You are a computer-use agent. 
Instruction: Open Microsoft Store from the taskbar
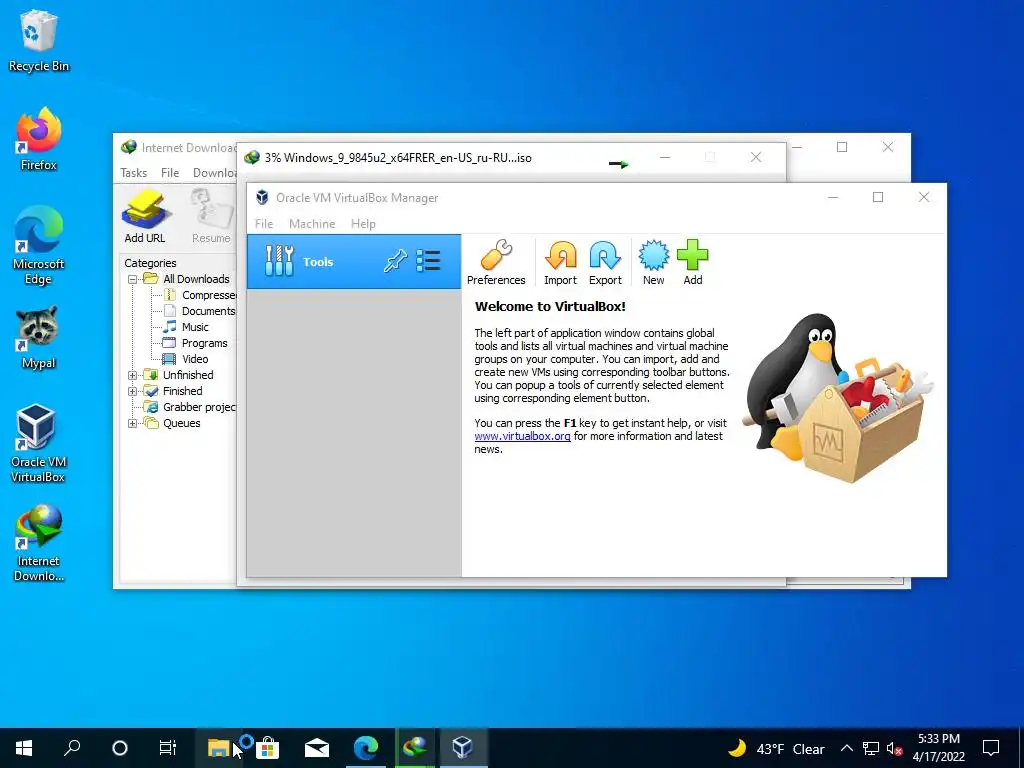tap(267, 748)
